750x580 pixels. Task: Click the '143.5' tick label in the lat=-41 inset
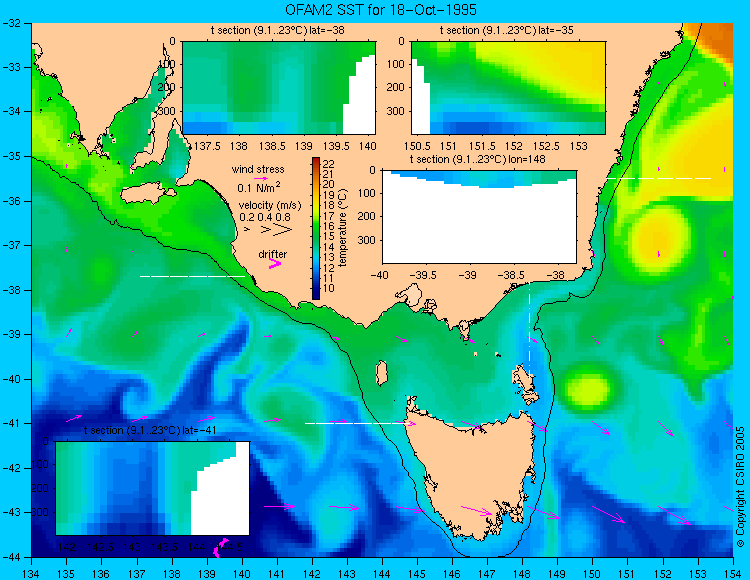pyautogui.click(x=165, y=547)
